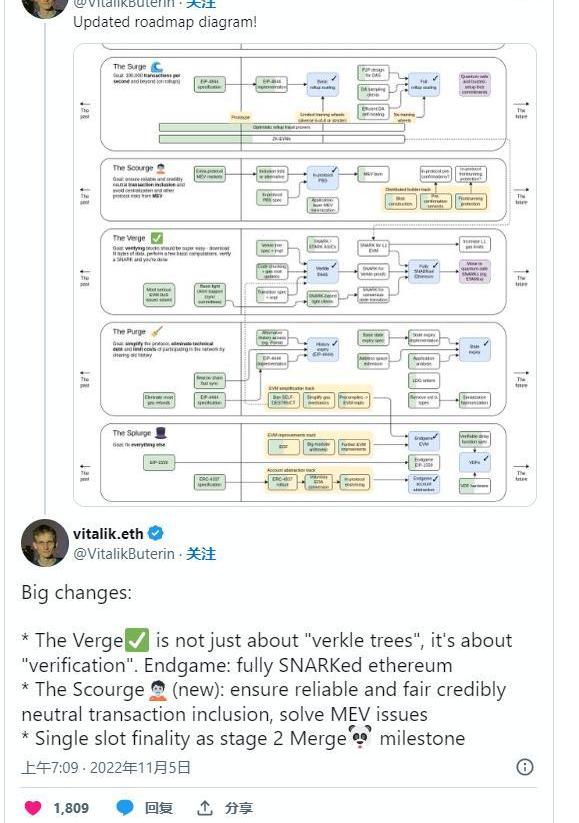Click the info circle icon
This screenshot has width=579, height=823.
(525, 767)
